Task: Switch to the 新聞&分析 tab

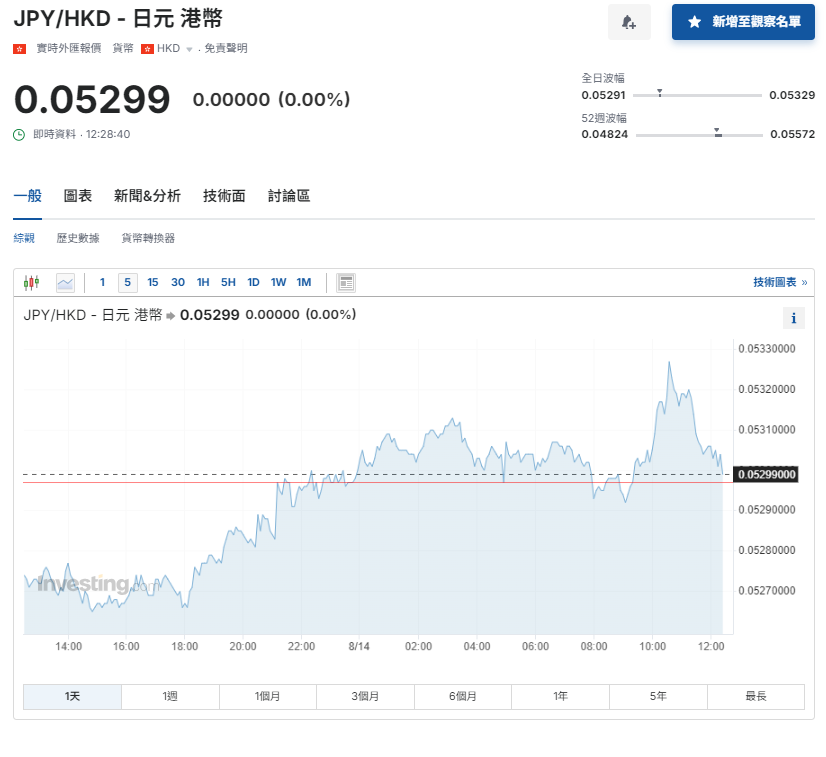Action: pyautogui.click(x=147, y=196)
